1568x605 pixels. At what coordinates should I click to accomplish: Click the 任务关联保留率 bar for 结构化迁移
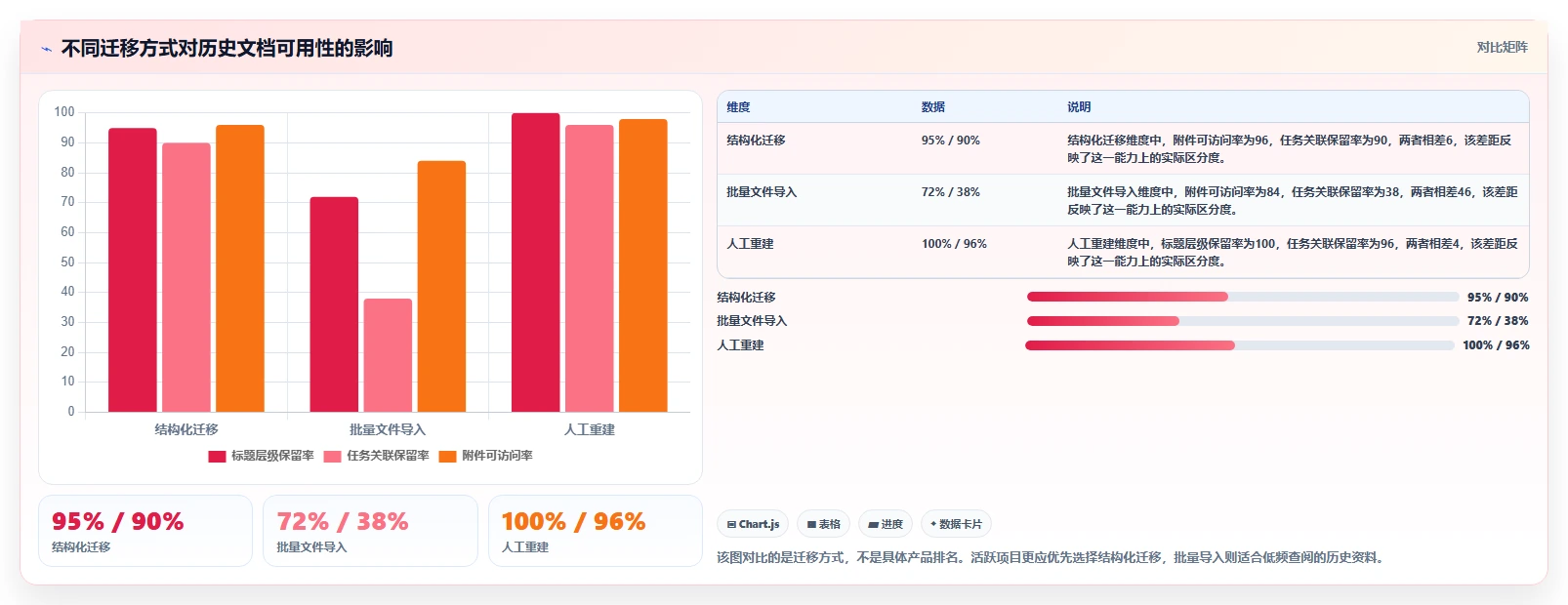point(186,277)
